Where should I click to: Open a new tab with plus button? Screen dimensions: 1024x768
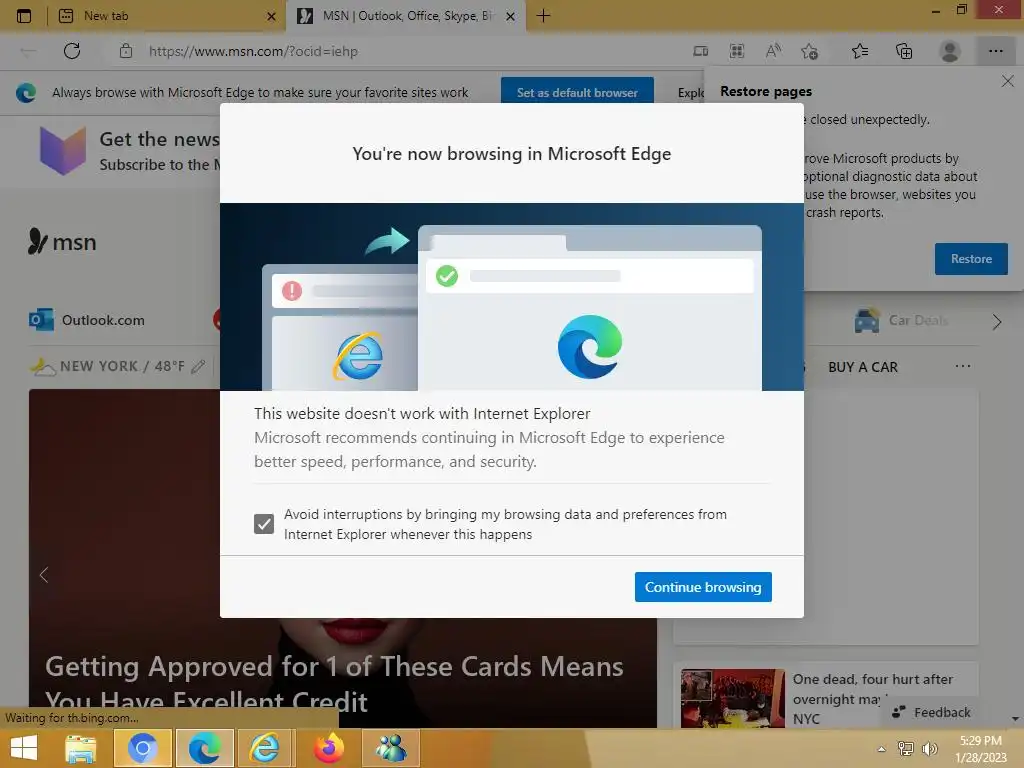[x=543, y=16]
